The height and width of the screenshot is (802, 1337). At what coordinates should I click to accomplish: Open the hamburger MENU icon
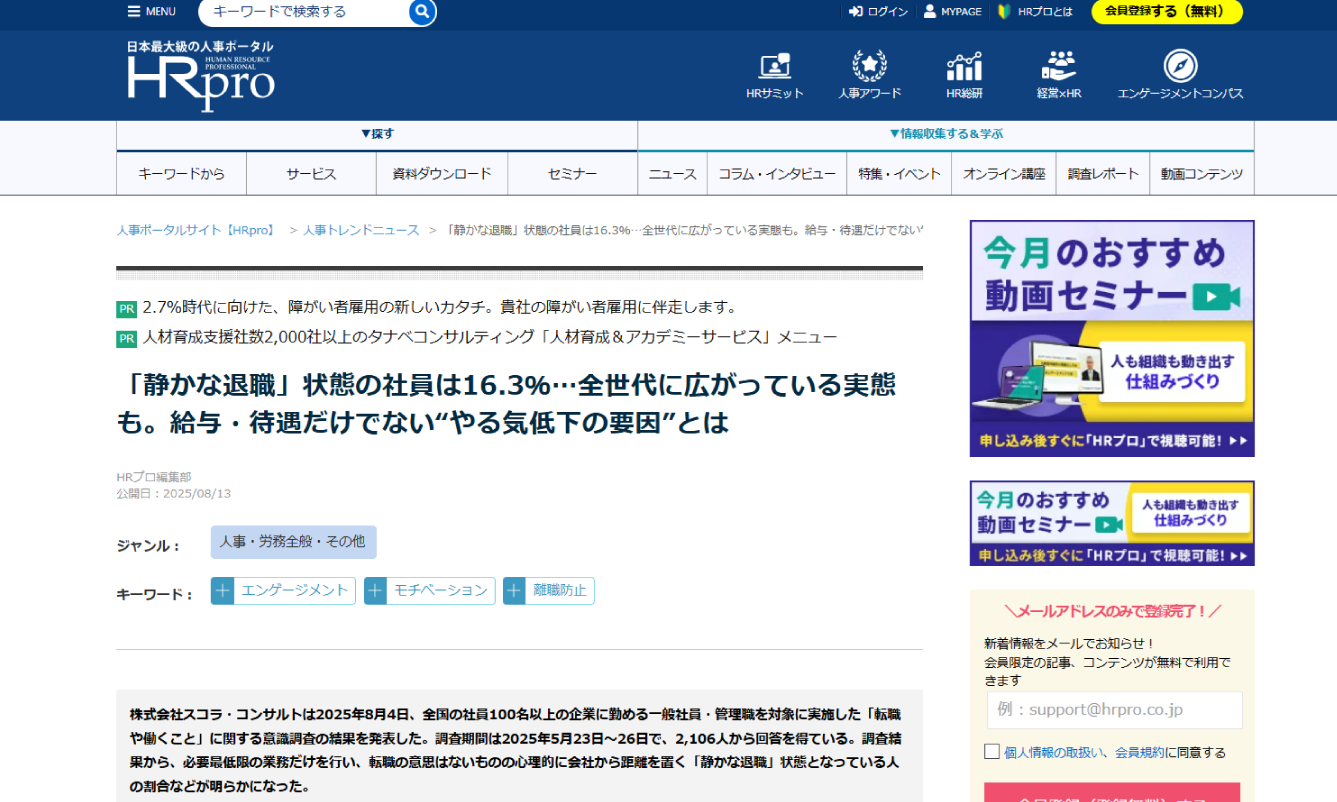pyautogui.click(x=134, y=12)
